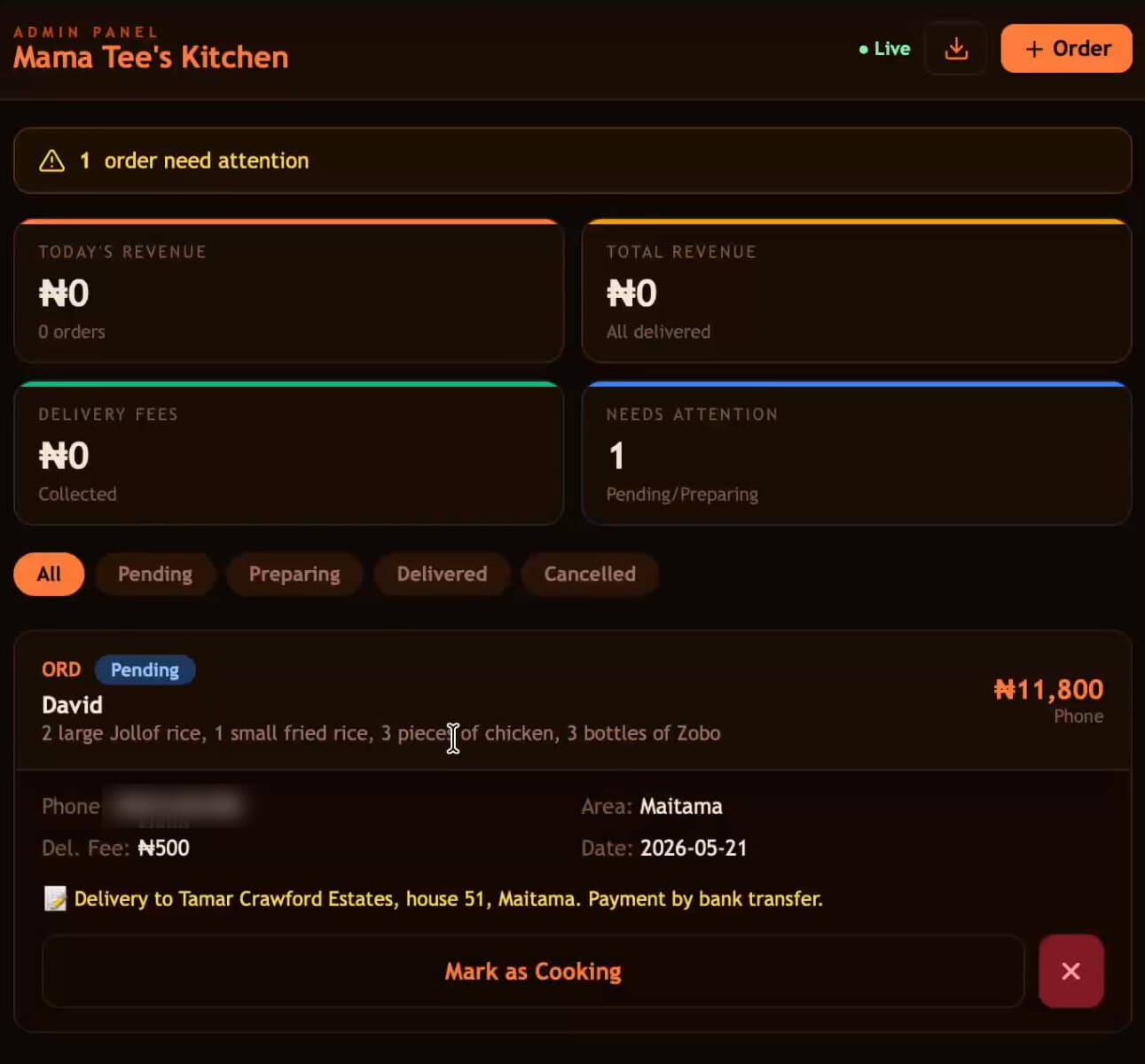Click the customer name David
The image size is (1145, 1064).
[73, 705]
